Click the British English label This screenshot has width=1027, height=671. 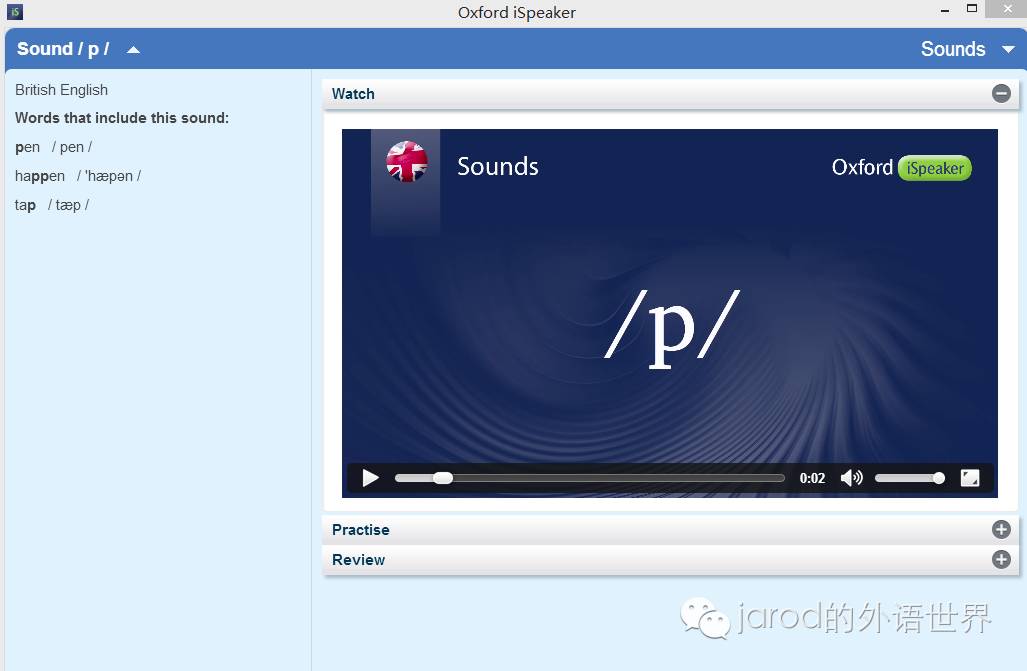pos(62,90)
